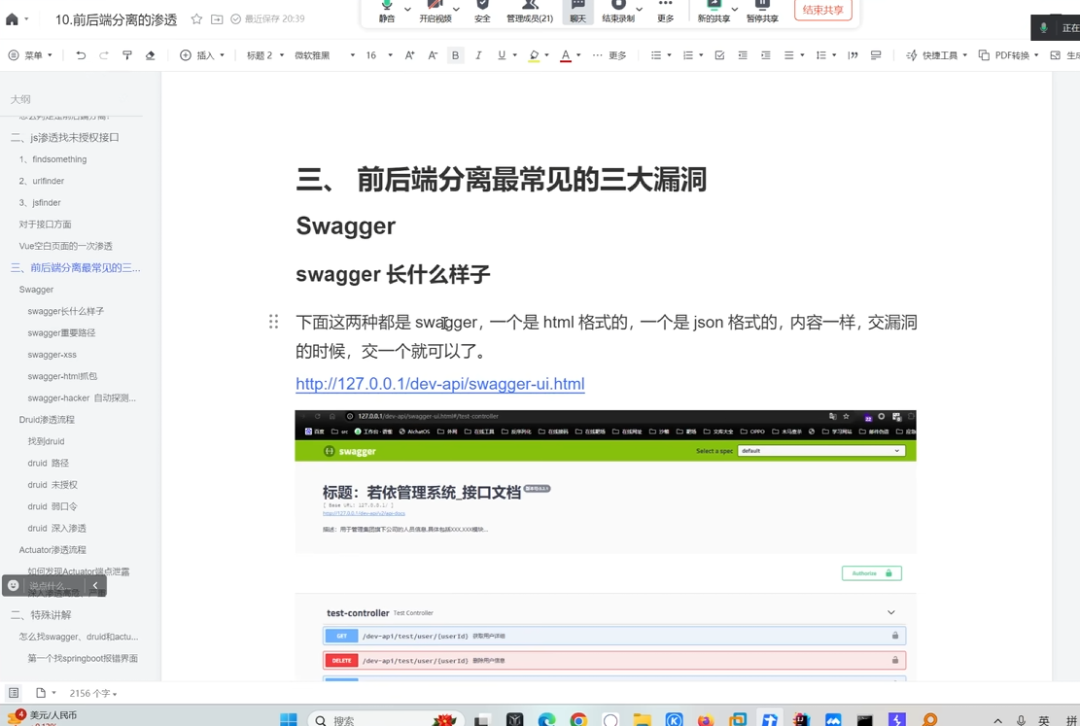Insert a numbered list

tap(687, 55)
